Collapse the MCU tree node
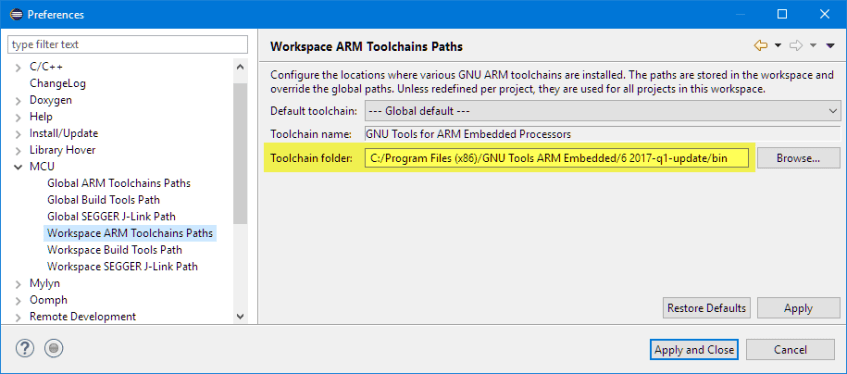The width and height of the screenshot is (847, 374). click(18, 167)
